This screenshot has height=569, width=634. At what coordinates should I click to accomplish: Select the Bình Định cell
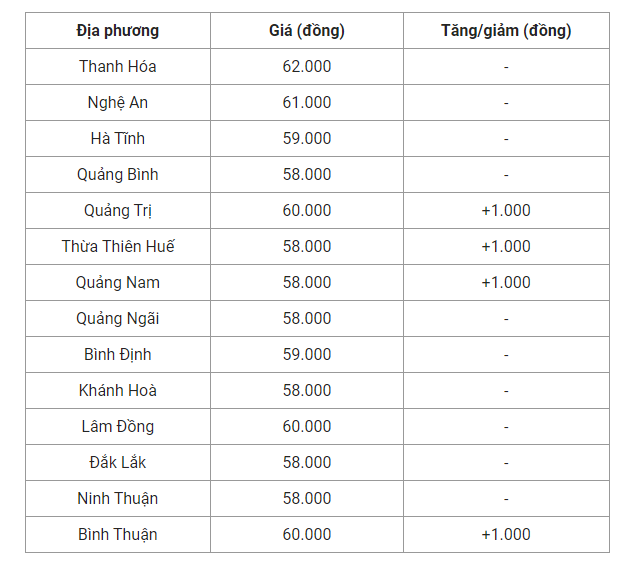click(117, 355)
